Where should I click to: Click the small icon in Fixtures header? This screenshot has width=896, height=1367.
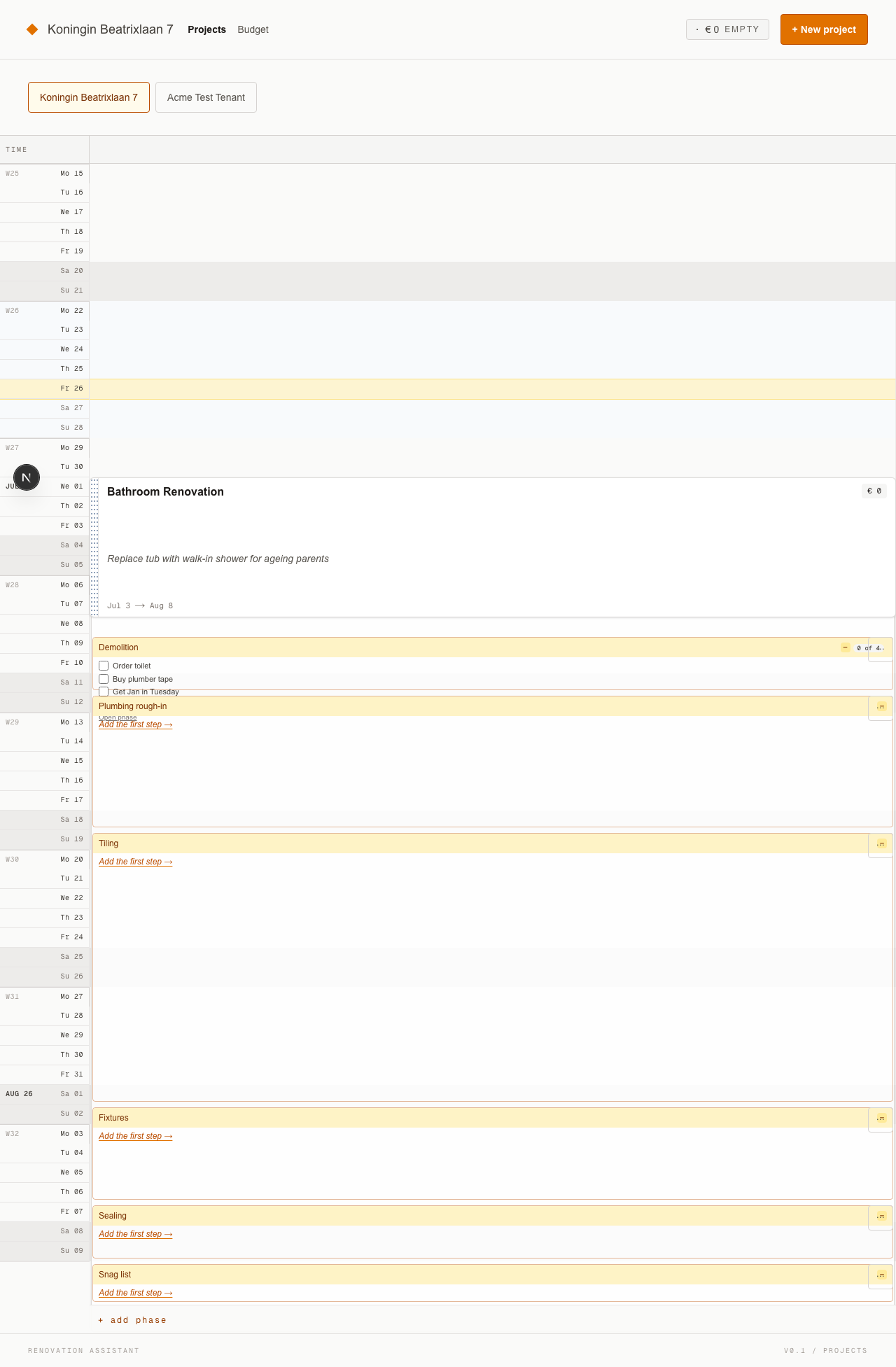pos(881,1118)
